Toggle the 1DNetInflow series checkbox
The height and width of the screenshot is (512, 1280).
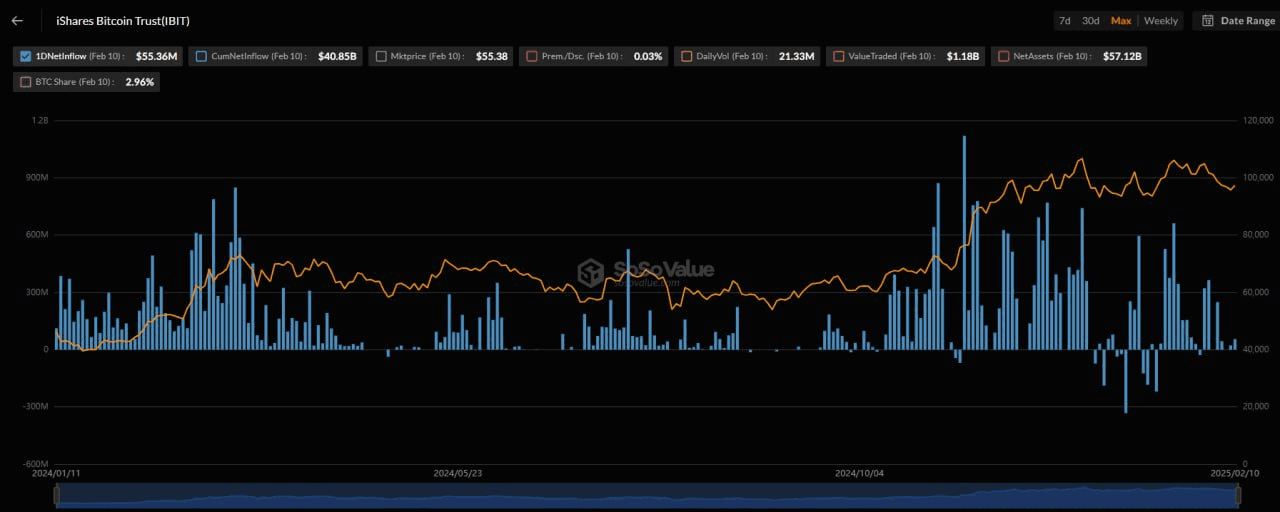(26, 56)
